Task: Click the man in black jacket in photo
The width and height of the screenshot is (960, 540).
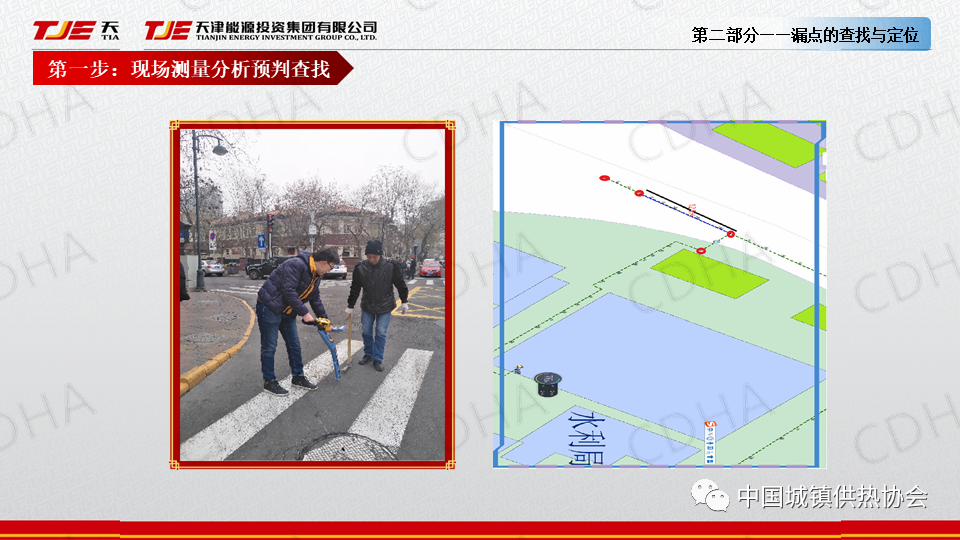Action: click(377, 300)
